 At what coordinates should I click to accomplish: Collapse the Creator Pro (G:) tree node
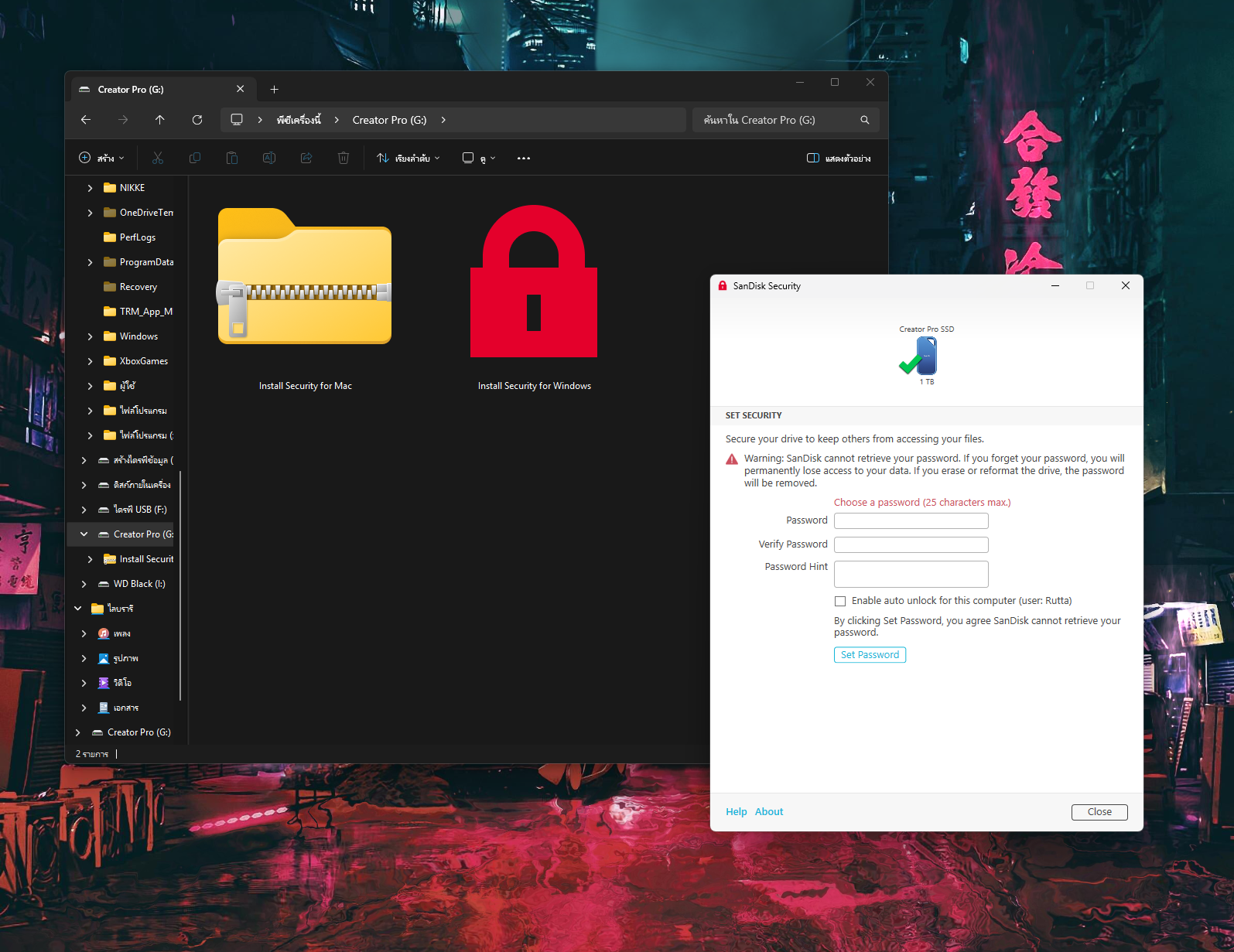84,534
